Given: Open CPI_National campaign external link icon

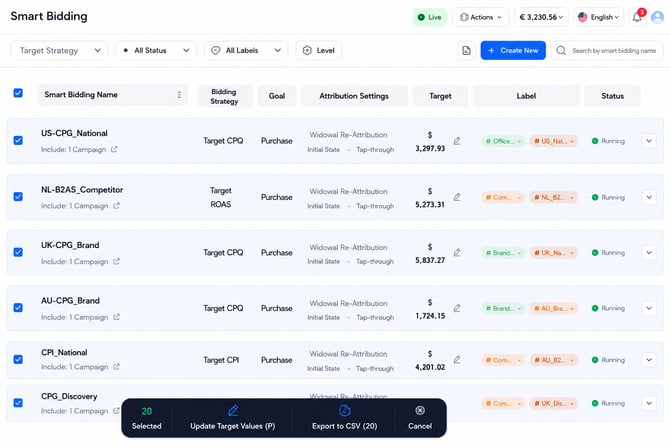Looking at the screenshot, I should (116, 366).
